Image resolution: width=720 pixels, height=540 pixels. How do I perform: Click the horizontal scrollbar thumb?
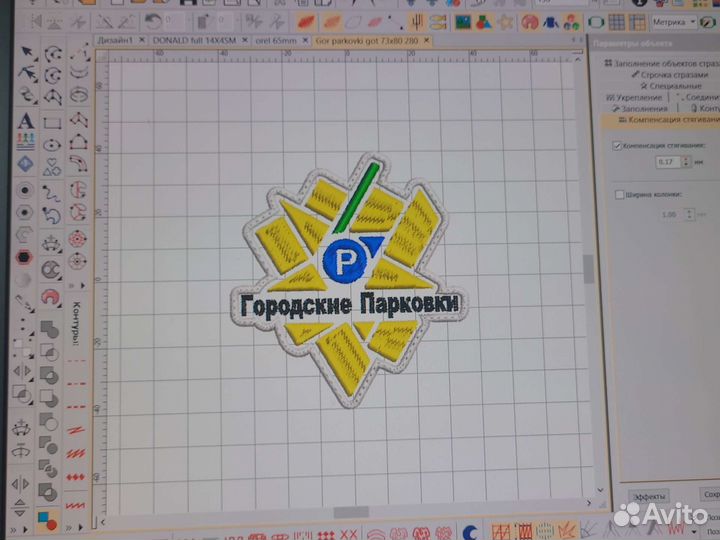coord(351,512)
